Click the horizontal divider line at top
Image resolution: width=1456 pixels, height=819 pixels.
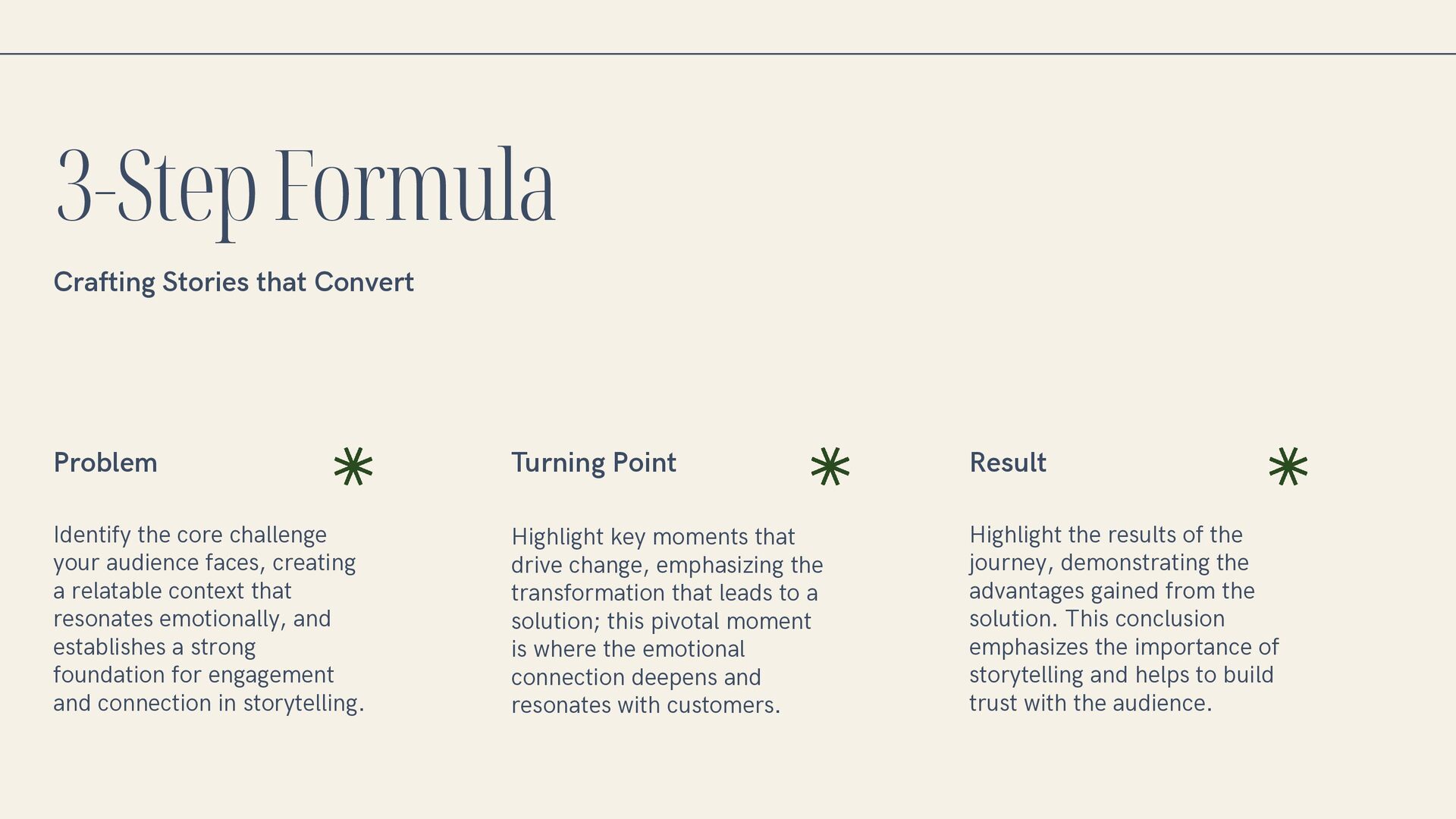[728, 54]
